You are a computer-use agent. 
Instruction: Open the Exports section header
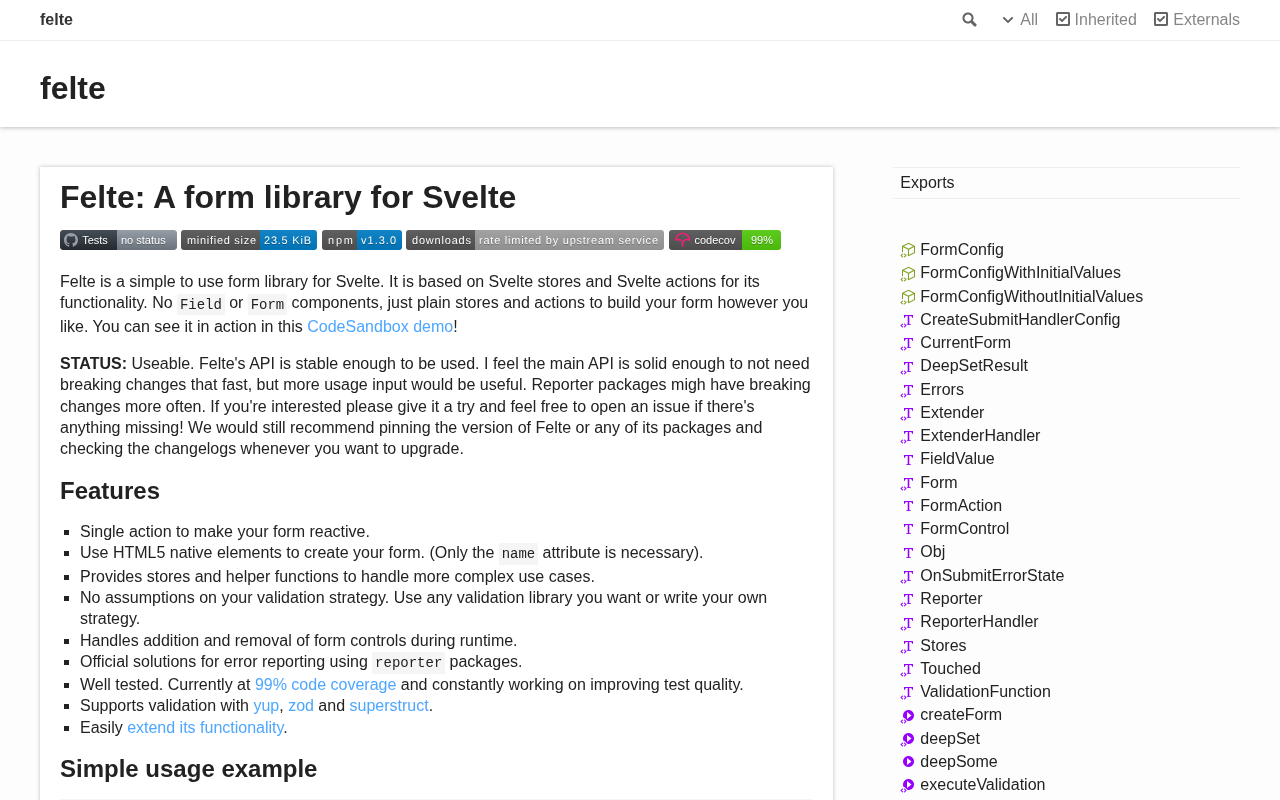[x=927, y=183]
